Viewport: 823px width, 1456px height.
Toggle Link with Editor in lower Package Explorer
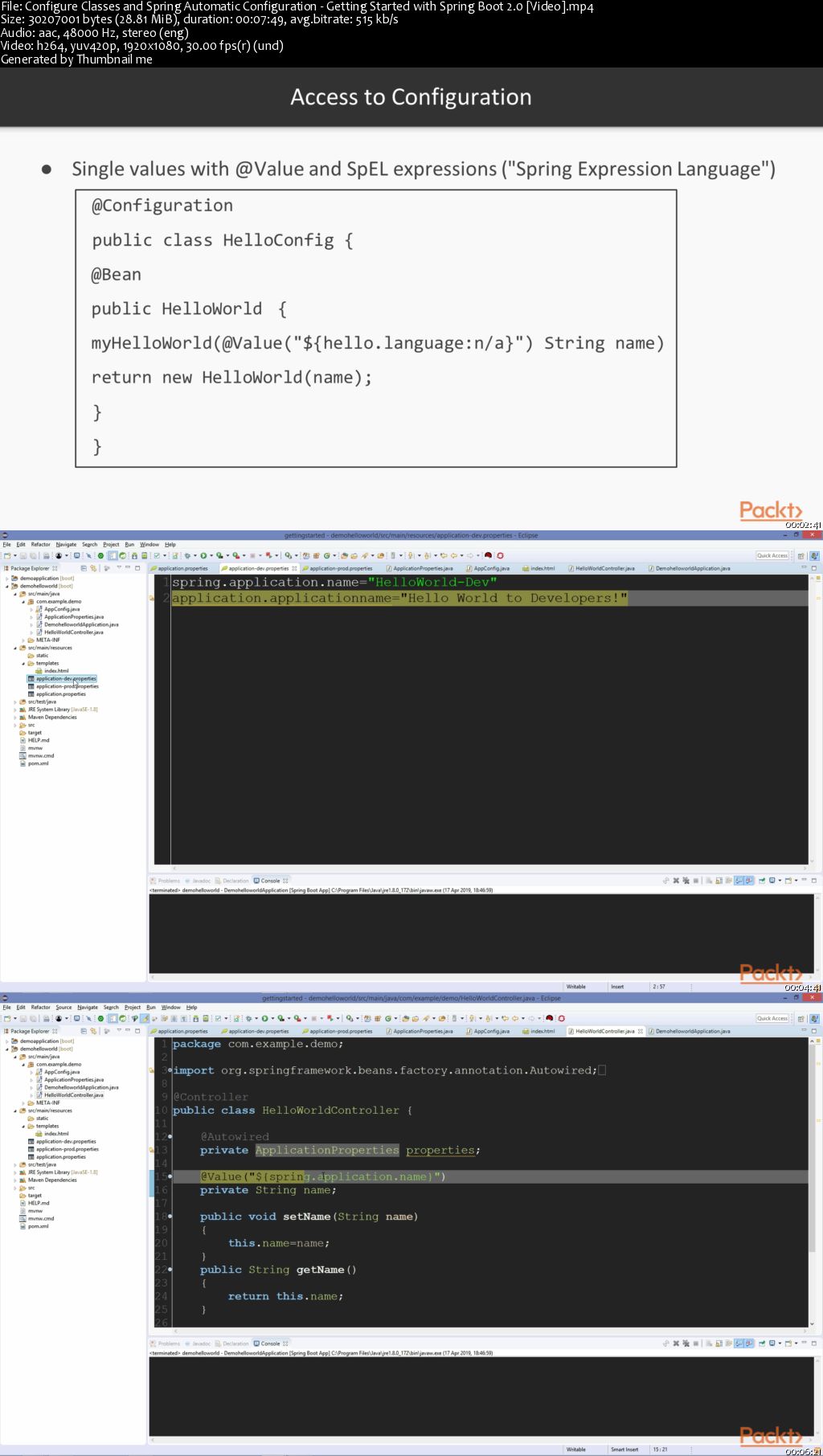point(93,1031)
